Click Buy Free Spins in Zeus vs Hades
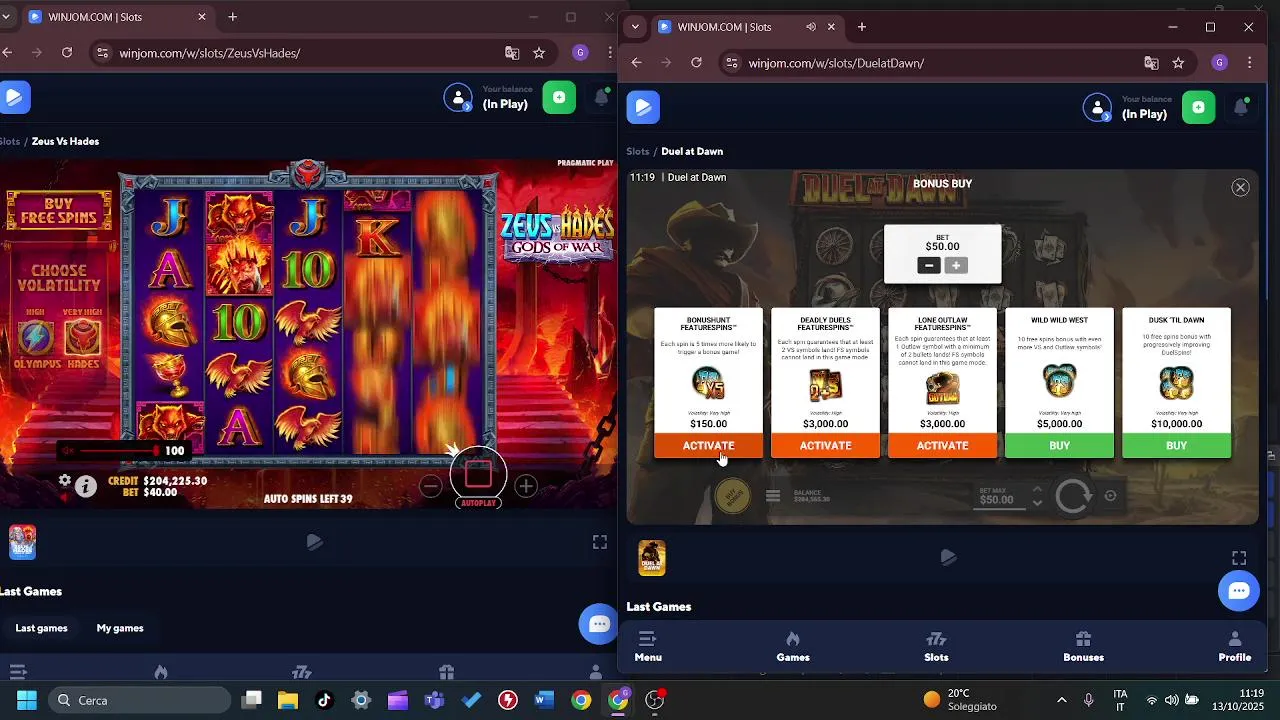The height and width of the screenshot is (720, 1280). (59, 211)
